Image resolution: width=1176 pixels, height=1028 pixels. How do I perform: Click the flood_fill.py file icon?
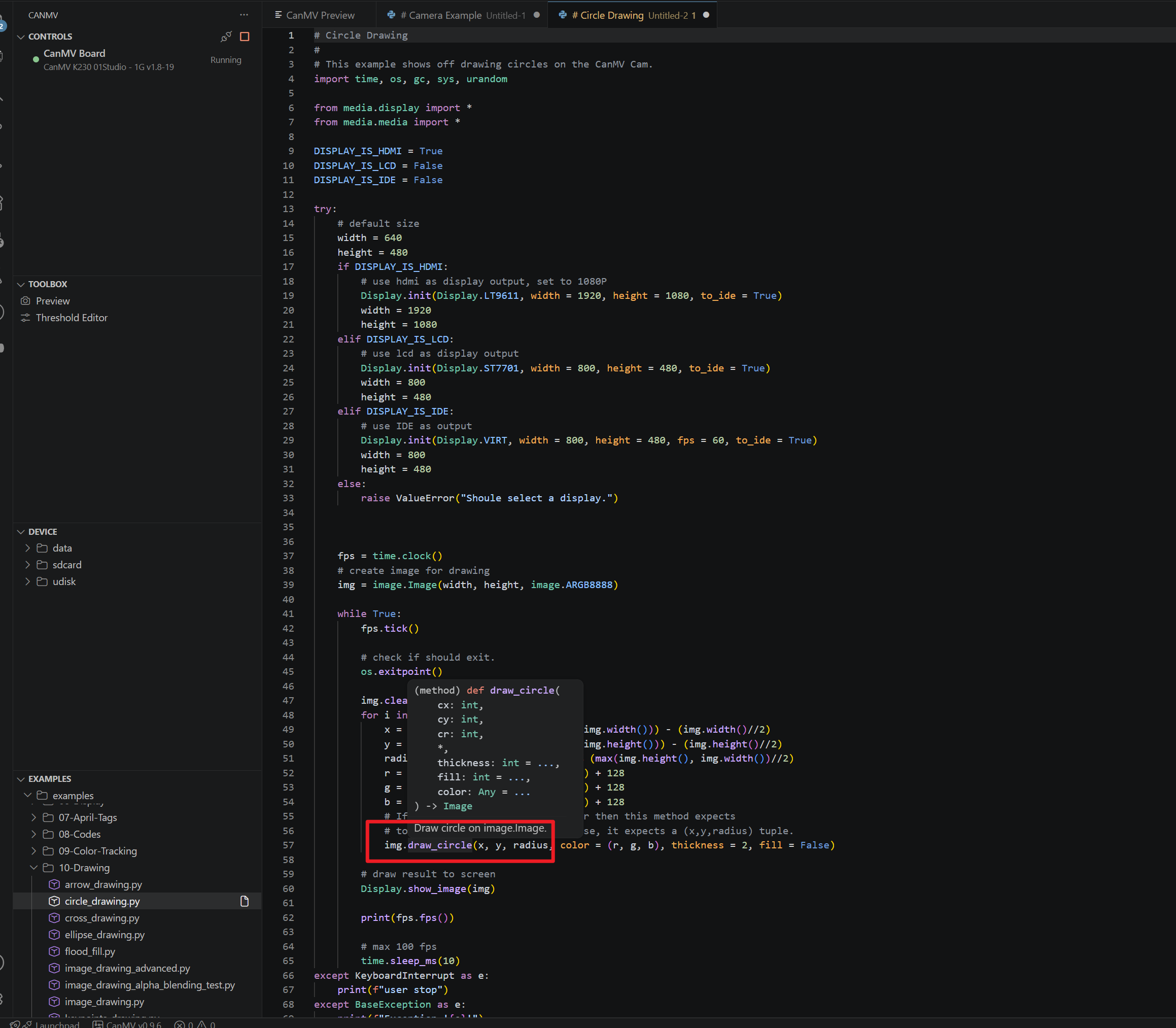[54, 951]
